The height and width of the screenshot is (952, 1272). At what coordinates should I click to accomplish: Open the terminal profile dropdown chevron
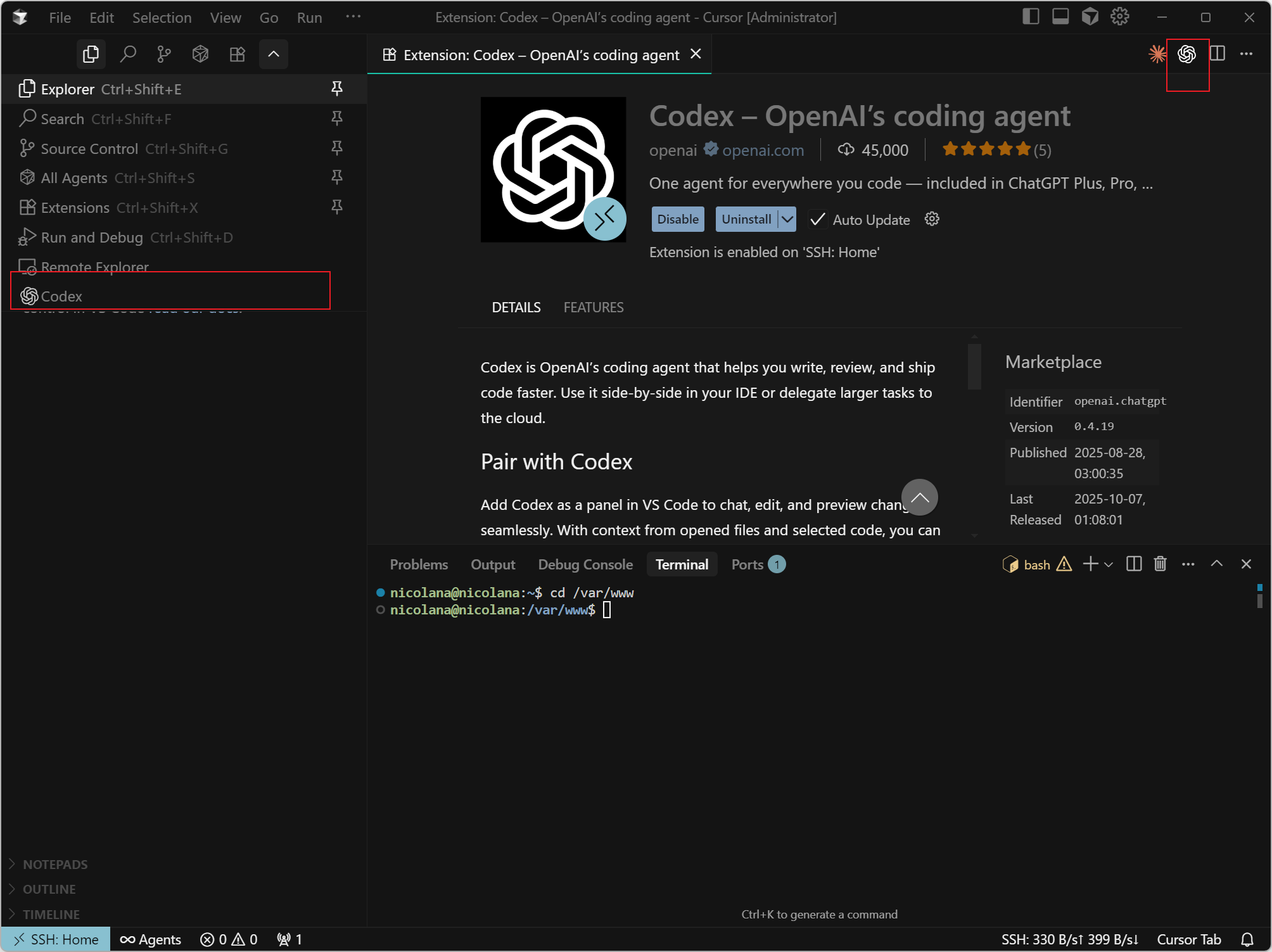1109,564
